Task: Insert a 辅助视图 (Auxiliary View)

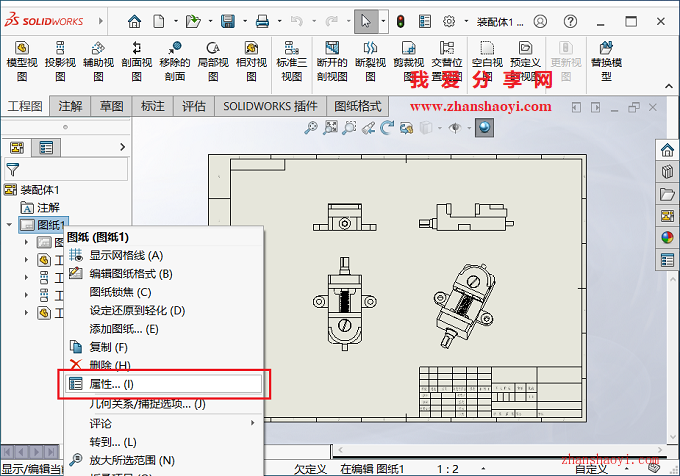Action: click(98, 62)
